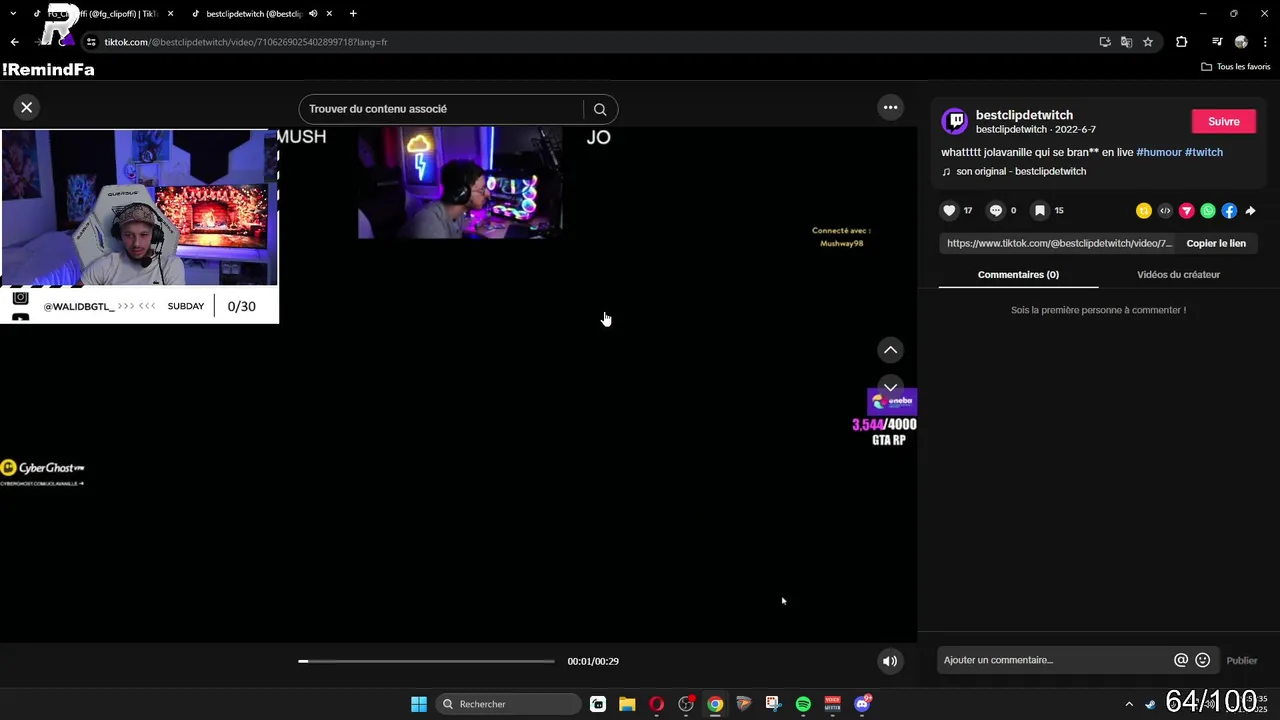Screen dimensions: 1280x720
Task: Mute the bestclipdetwitch tab's audio speaker icon
Action: point(313,14)
